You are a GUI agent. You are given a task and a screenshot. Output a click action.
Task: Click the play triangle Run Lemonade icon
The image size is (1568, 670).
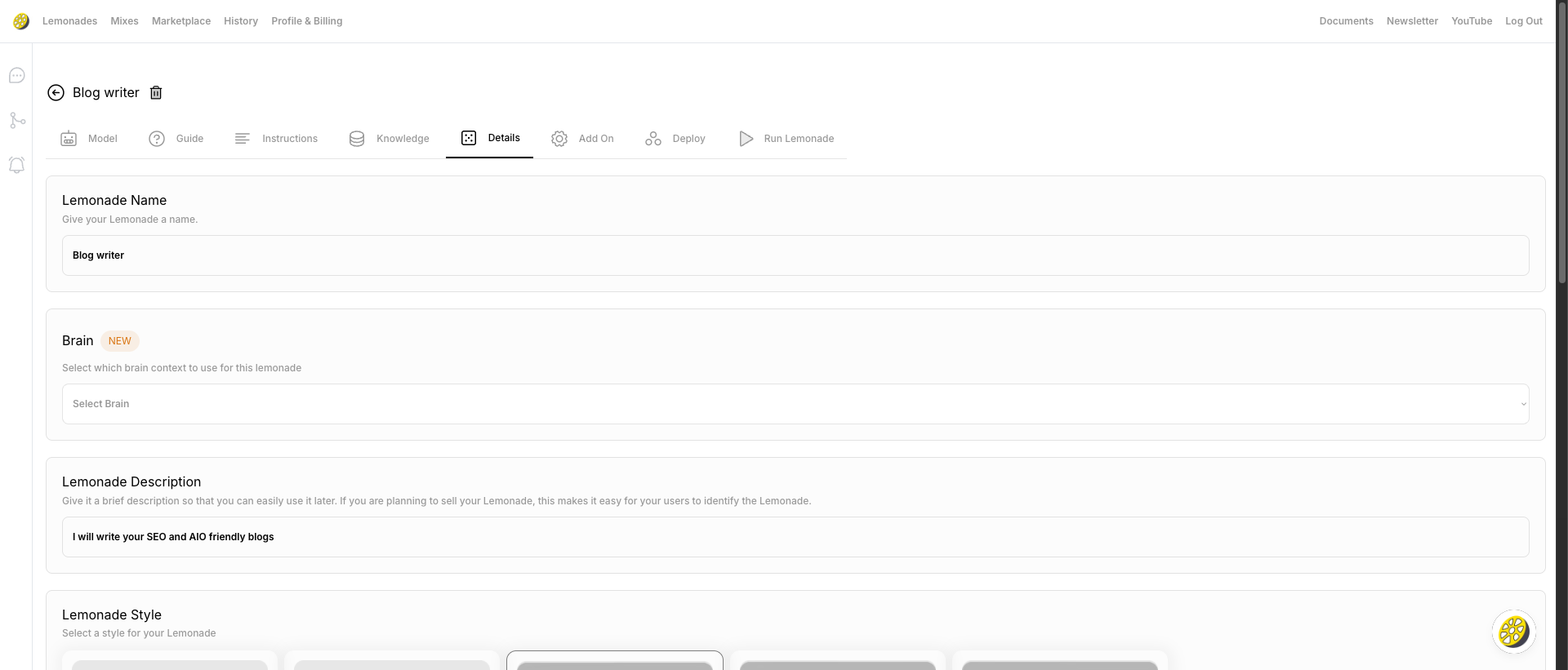tap(746, 139)
